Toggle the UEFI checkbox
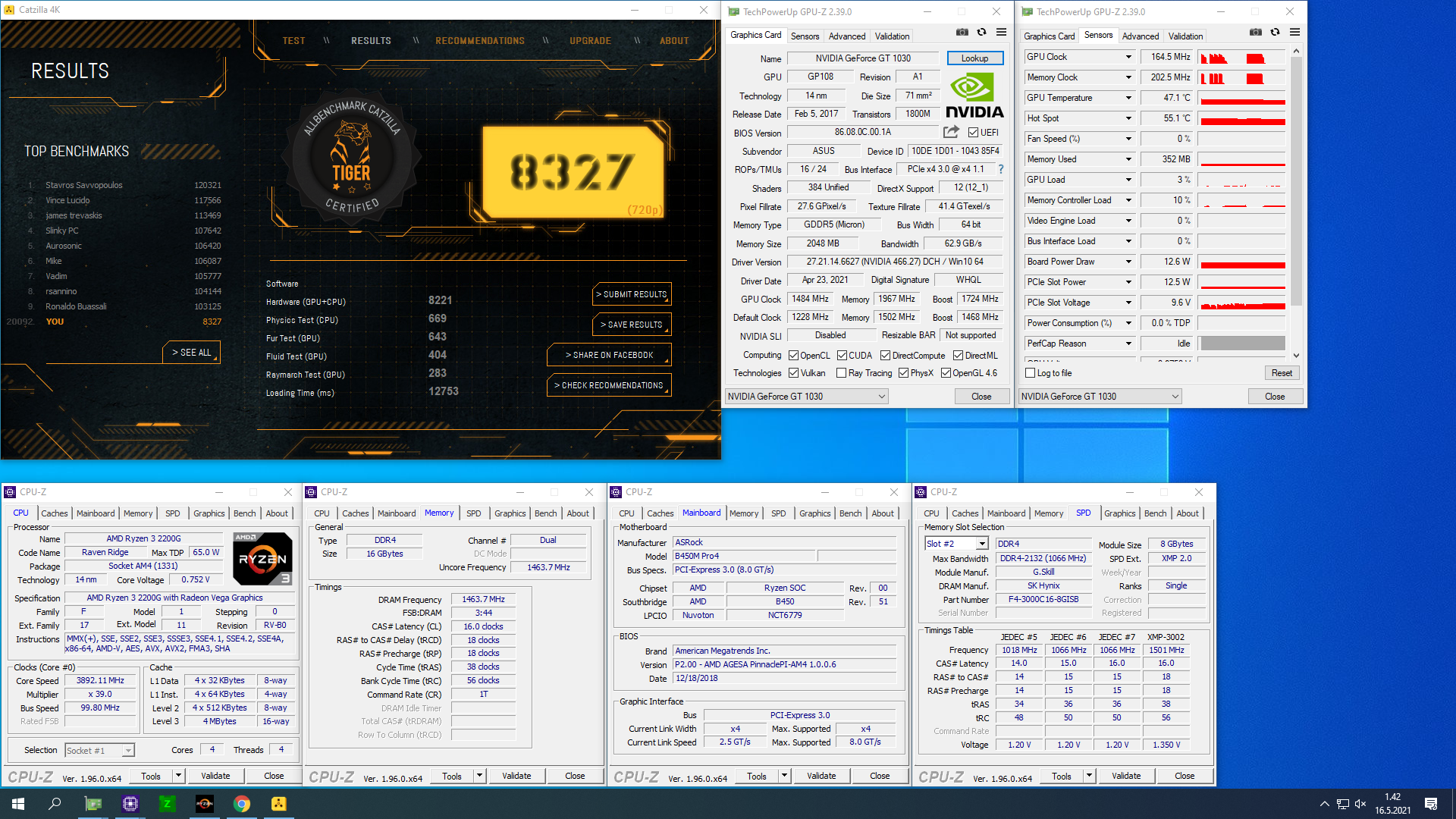 click(973, 133)
